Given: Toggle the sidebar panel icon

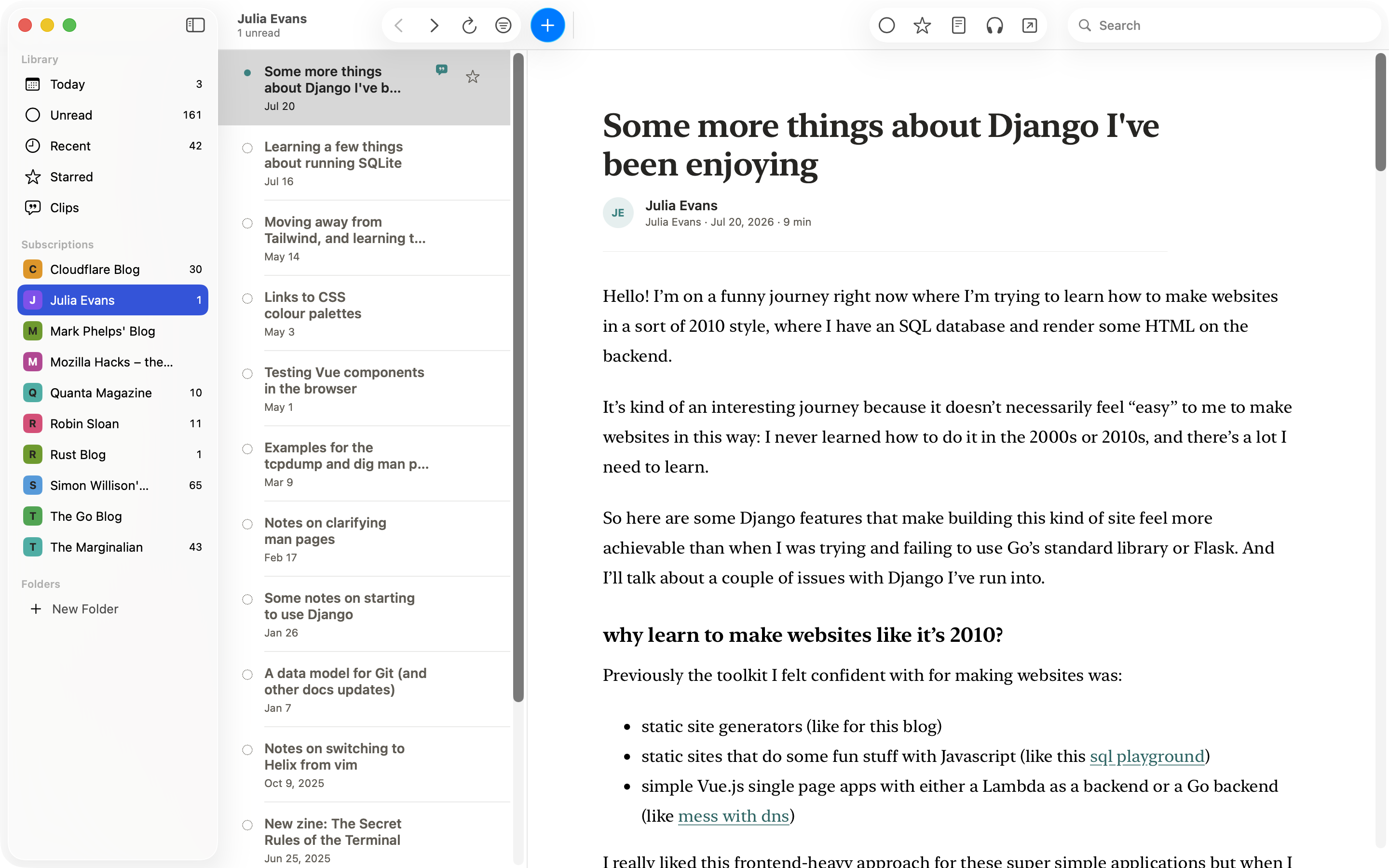Looking at the screenshot, I should pos(195,25).
